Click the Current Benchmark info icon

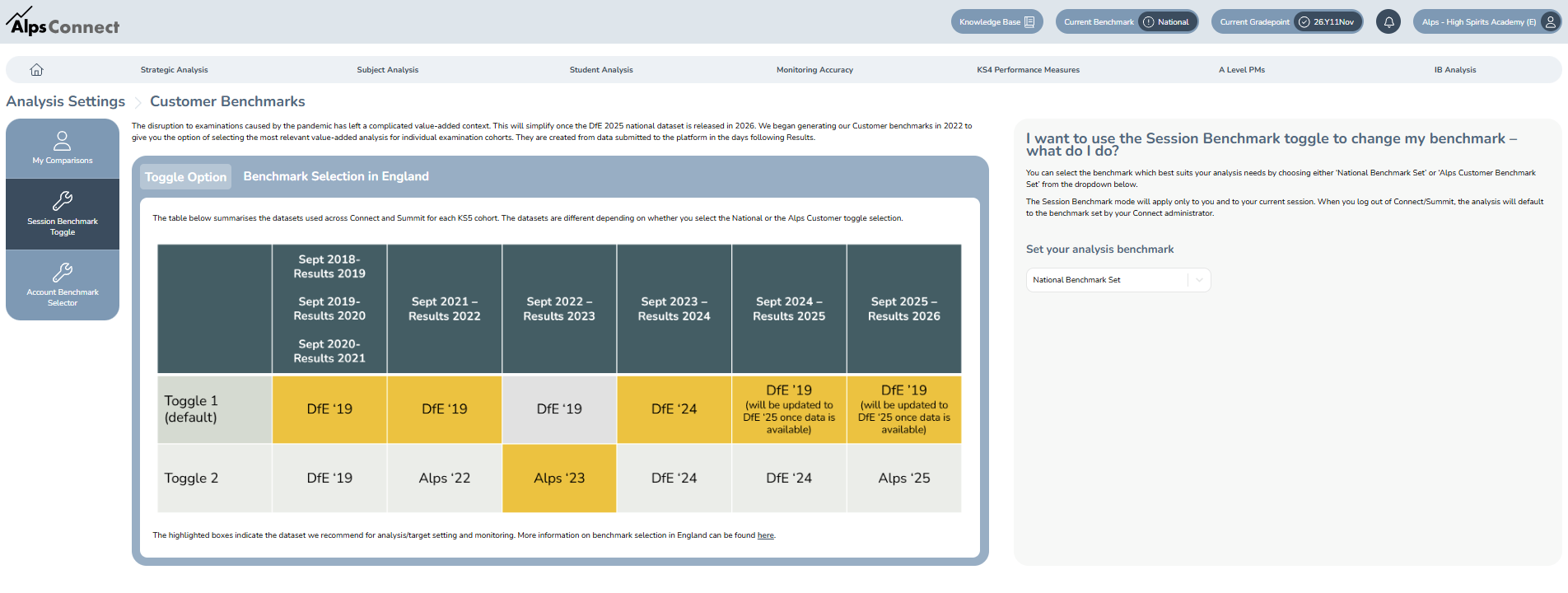click(x=1148, y=22)
